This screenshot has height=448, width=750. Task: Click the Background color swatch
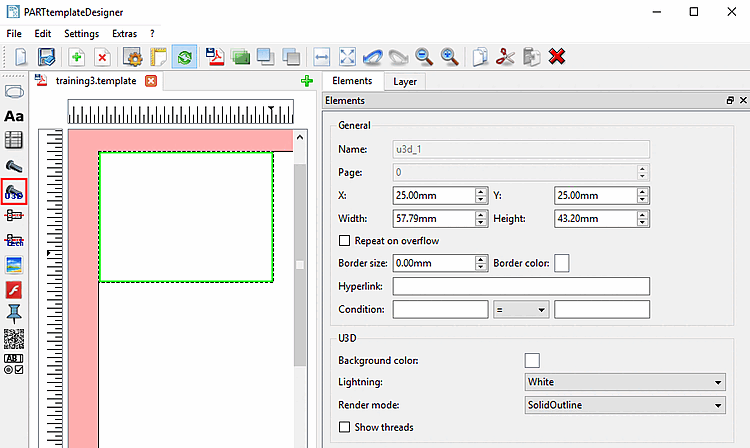click(532, 360)
